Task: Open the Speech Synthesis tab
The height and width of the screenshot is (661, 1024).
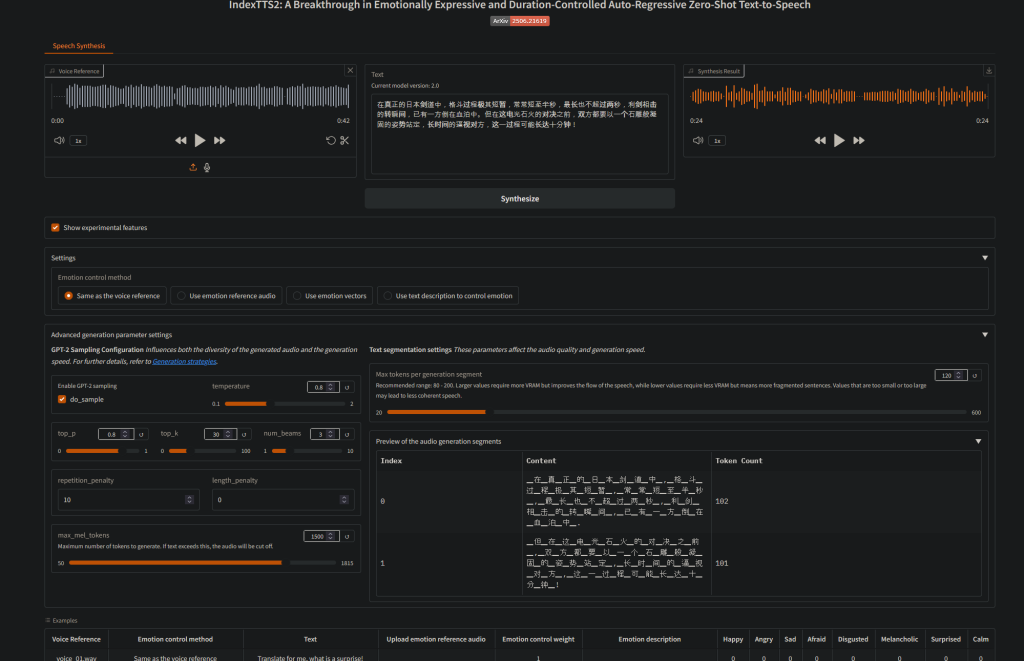Action: tap(79, 46)
